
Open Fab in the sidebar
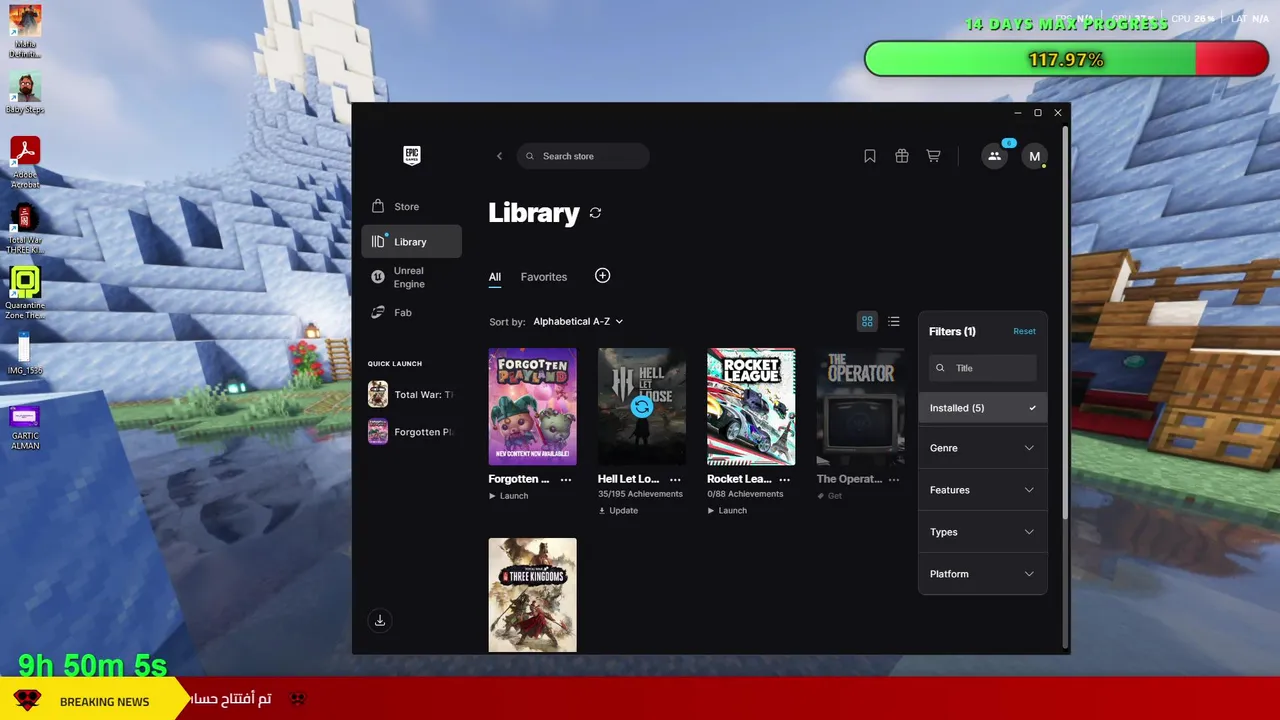(411, 313)
